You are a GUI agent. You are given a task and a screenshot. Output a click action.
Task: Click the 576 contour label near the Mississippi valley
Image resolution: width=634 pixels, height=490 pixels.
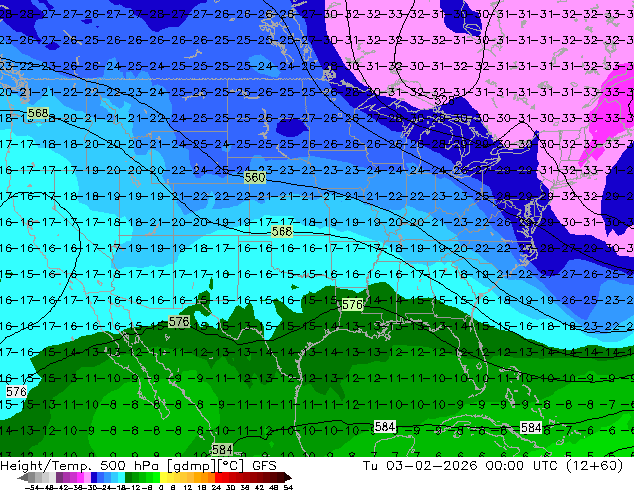[352, 304]
